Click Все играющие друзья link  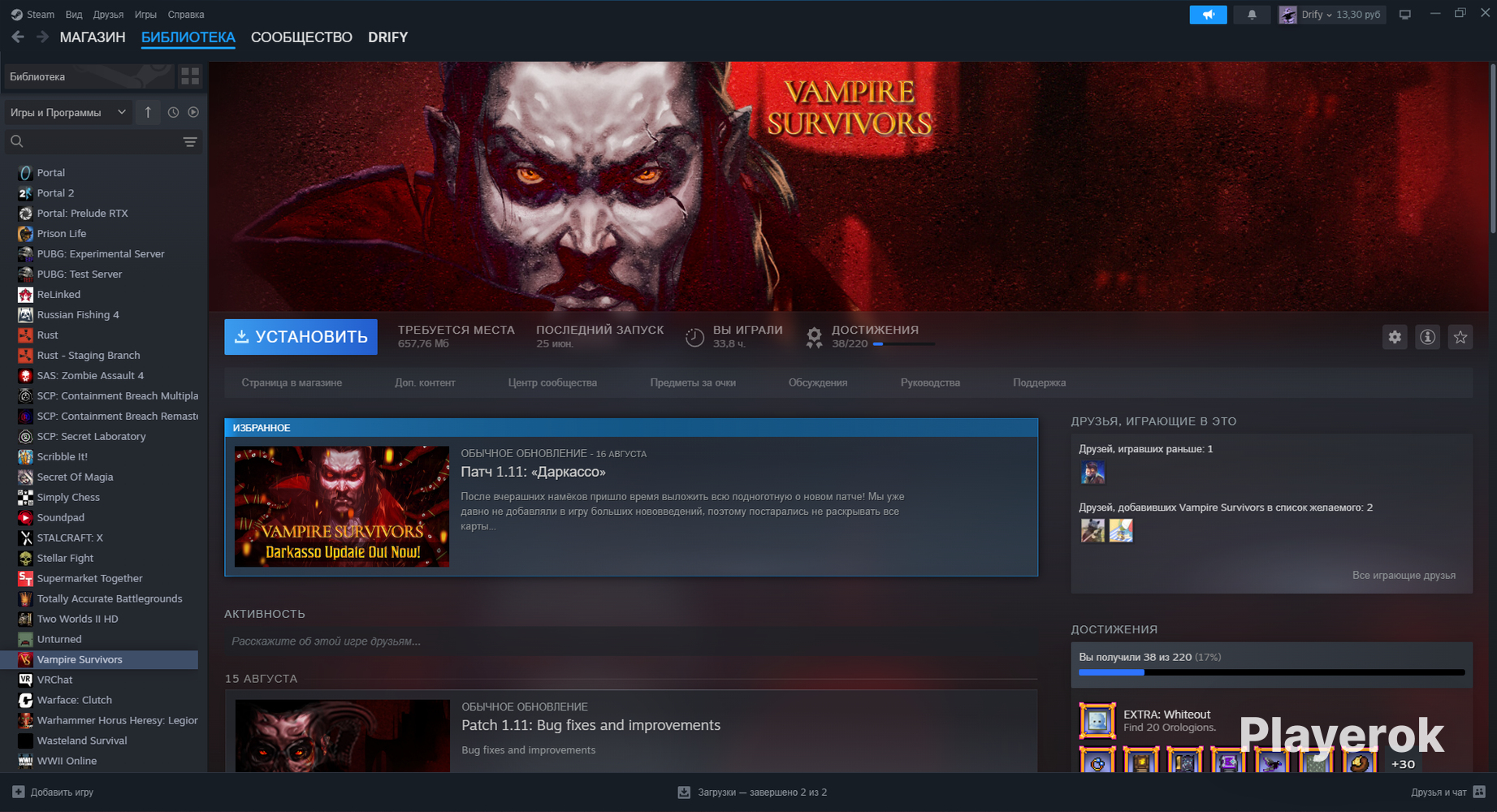click(x=1404, y=576)
